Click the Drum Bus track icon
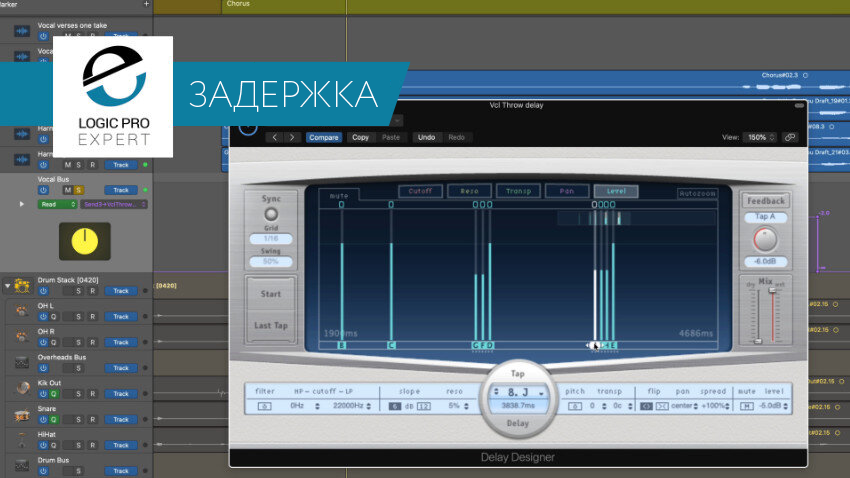Screen dimensions: 850x478 [x=22, y=466]
